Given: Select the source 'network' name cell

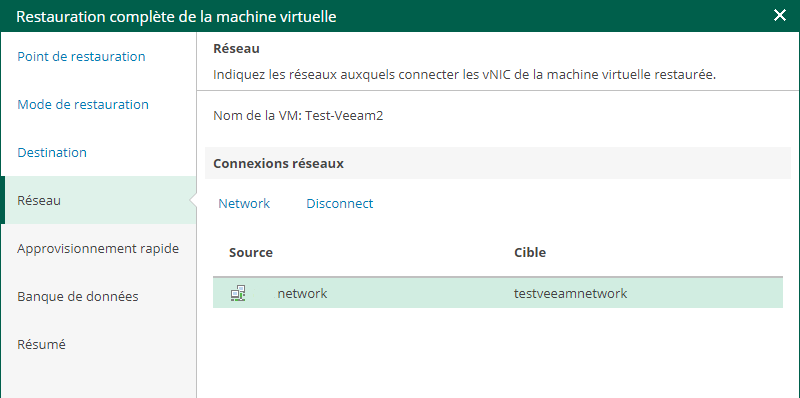Looking at the screenshot, I should (x=303, y=294).
